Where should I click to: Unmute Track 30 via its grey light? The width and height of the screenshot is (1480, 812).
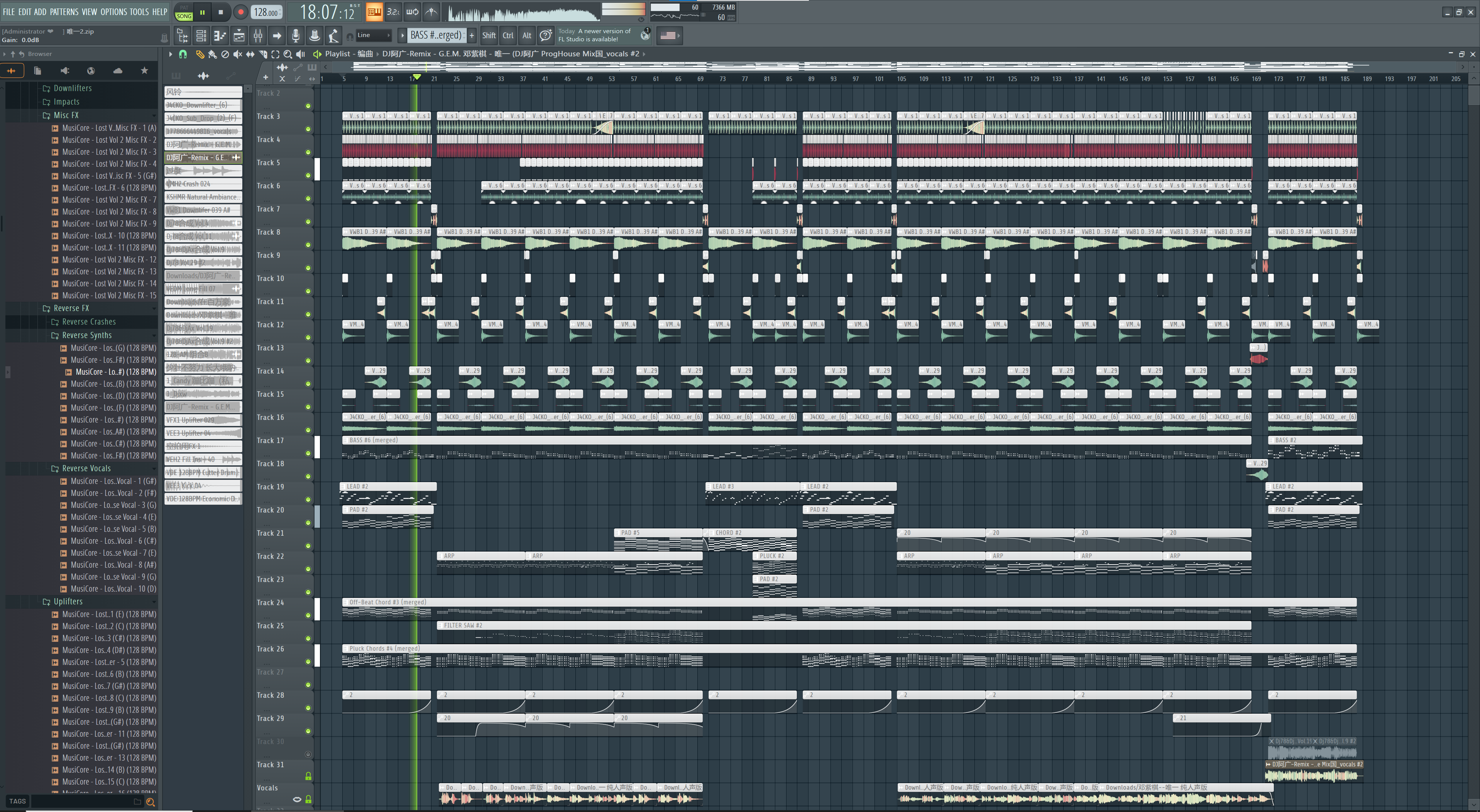point(308,754)
